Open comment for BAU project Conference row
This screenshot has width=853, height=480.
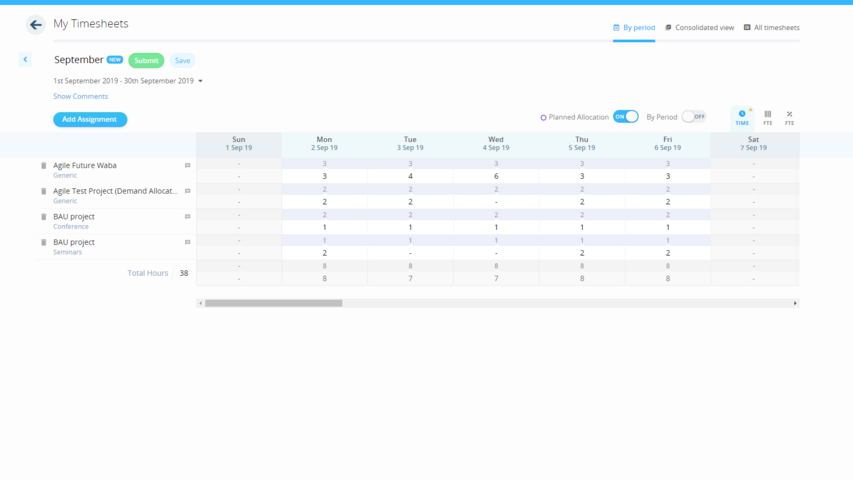(187, 217)
